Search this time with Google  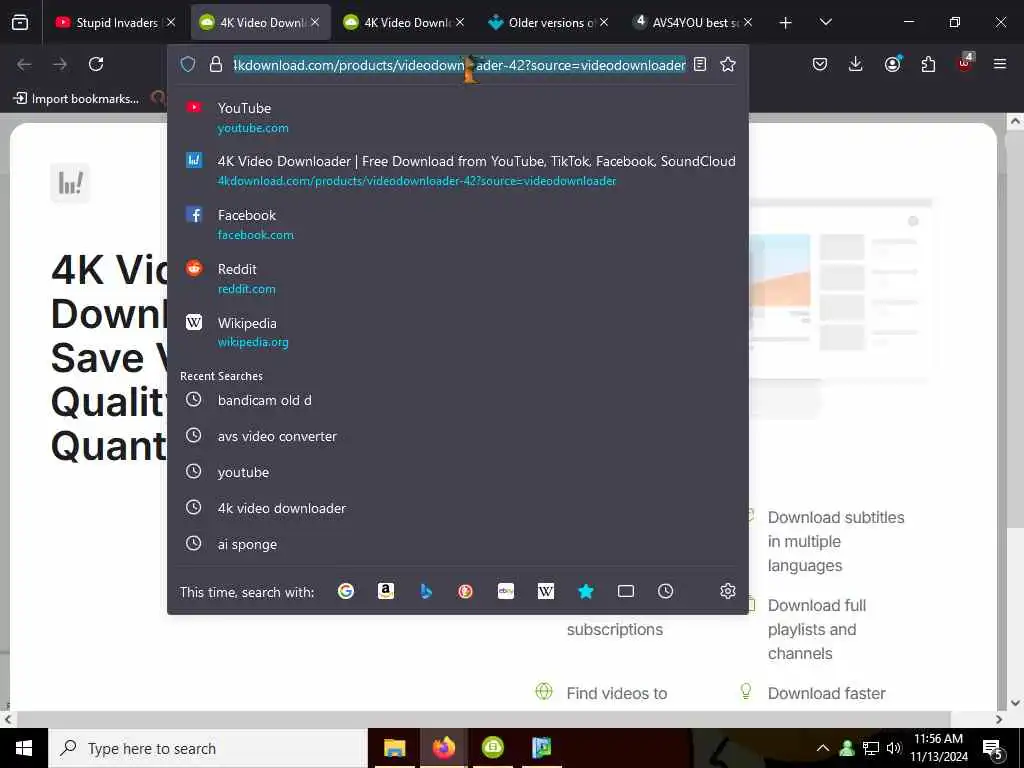(345, 592)
